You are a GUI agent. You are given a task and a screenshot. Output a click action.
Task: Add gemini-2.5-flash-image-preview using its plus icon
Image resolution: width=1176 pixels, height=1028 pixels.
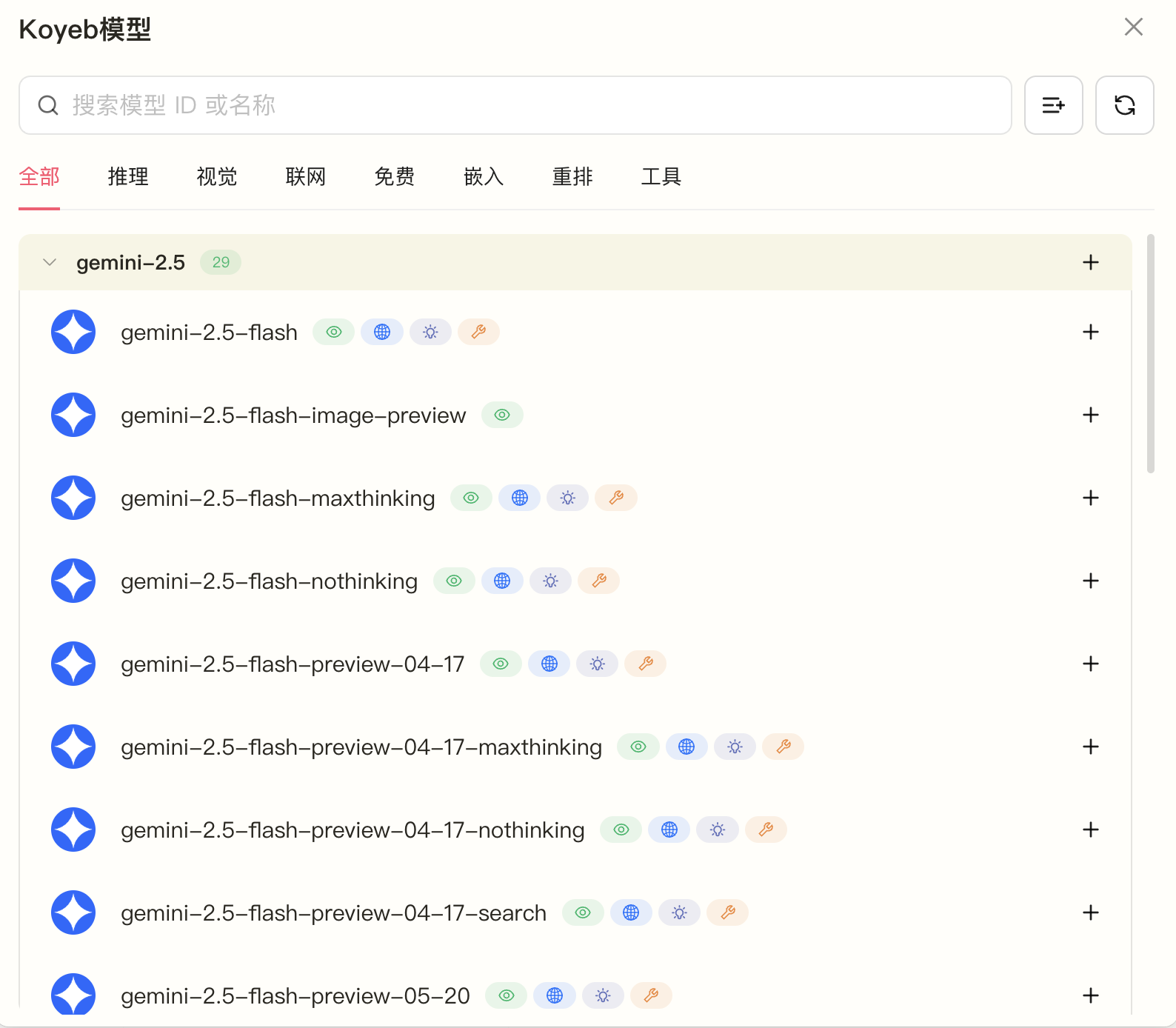[x=1090, y=415]
